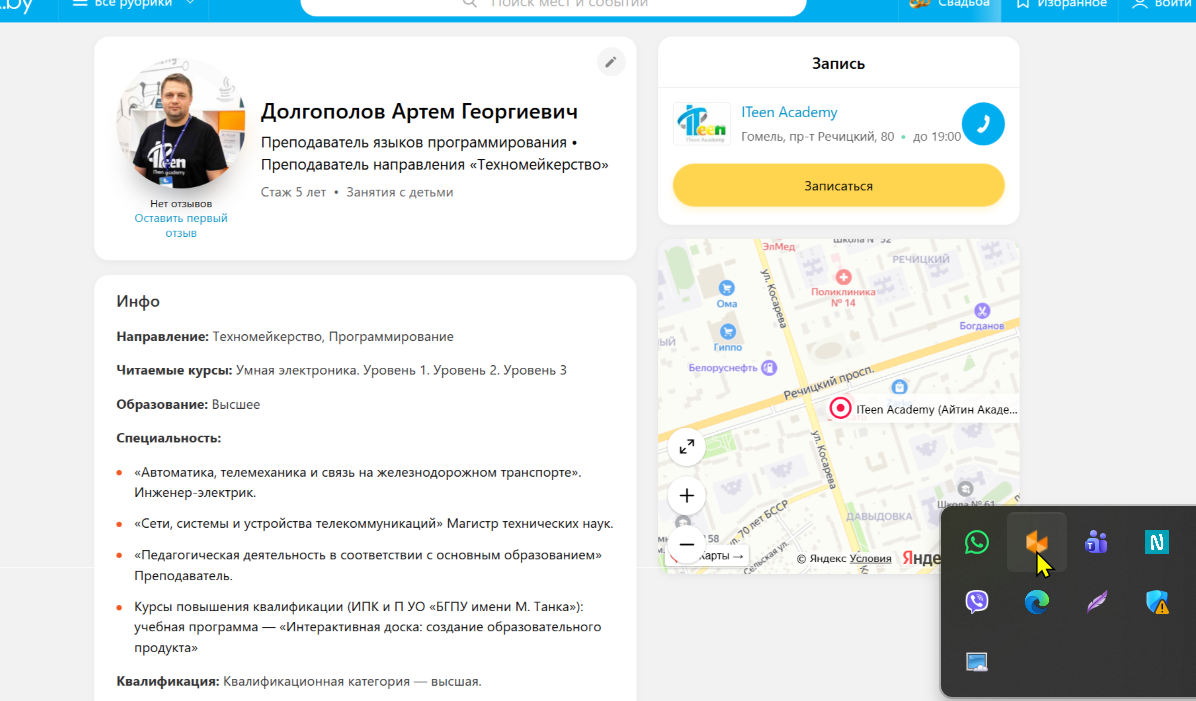
Task: Click the Стаж 5 лет text
Action: point(293,192)
